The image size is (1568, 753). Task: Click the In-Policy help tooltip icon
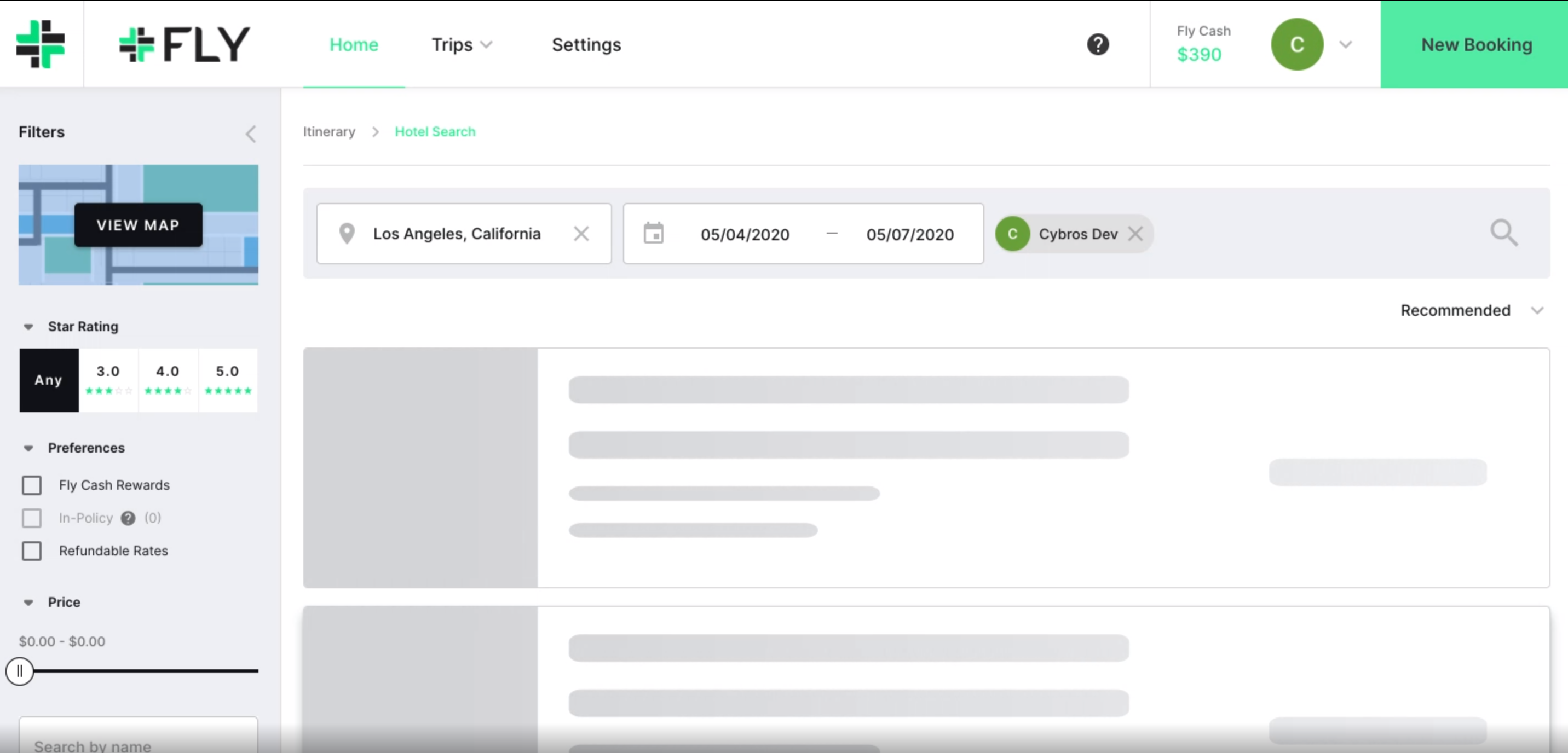tap(128, 518)
